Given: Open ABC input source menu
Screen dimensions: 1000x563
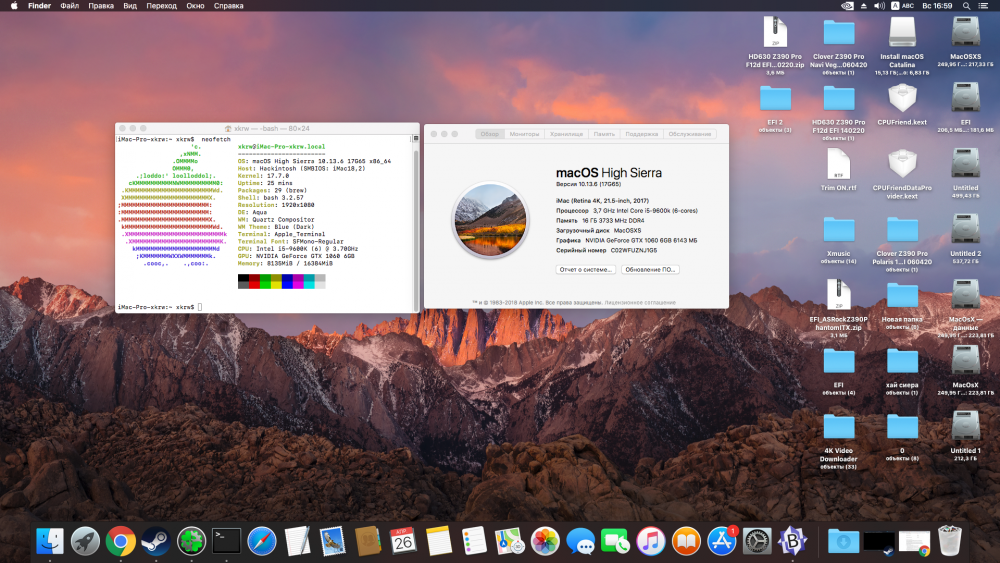Looking at the screenshot, I should 902,6.
